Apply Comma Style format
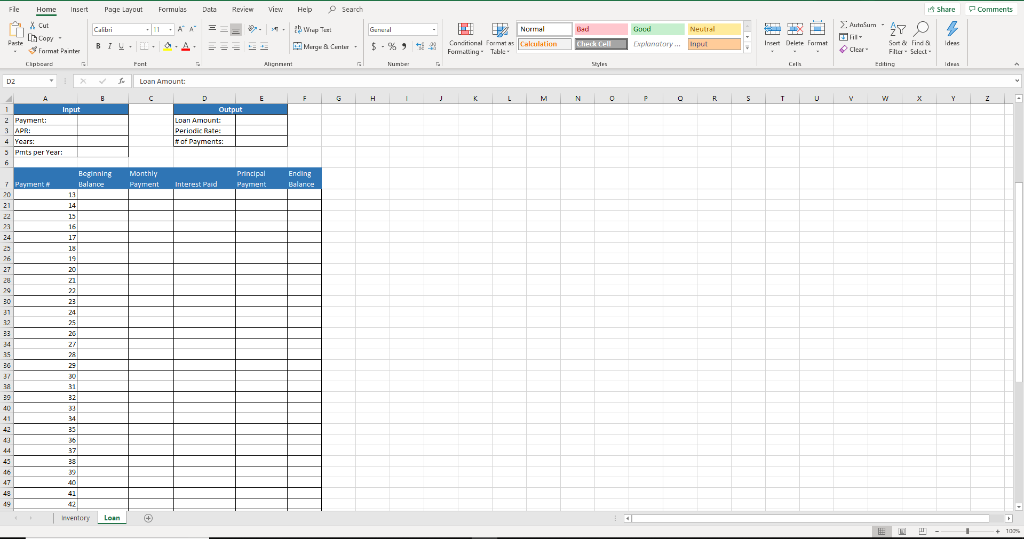This screenshot has width=1024, height=539. click(404, 46)
